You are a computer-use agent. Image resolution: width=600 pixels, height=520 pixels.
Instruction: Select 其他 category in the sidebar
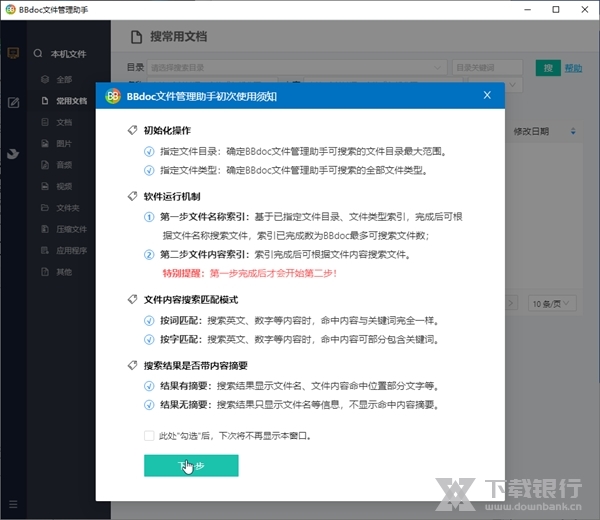pos(64,272)
